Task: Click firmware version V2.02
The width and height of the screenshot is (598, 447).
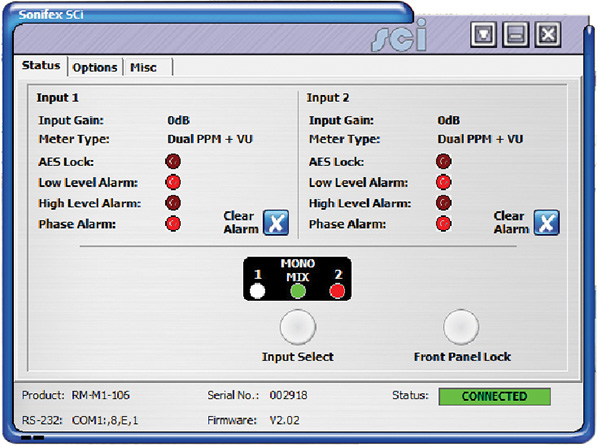Action: click(x=285, y=420)
